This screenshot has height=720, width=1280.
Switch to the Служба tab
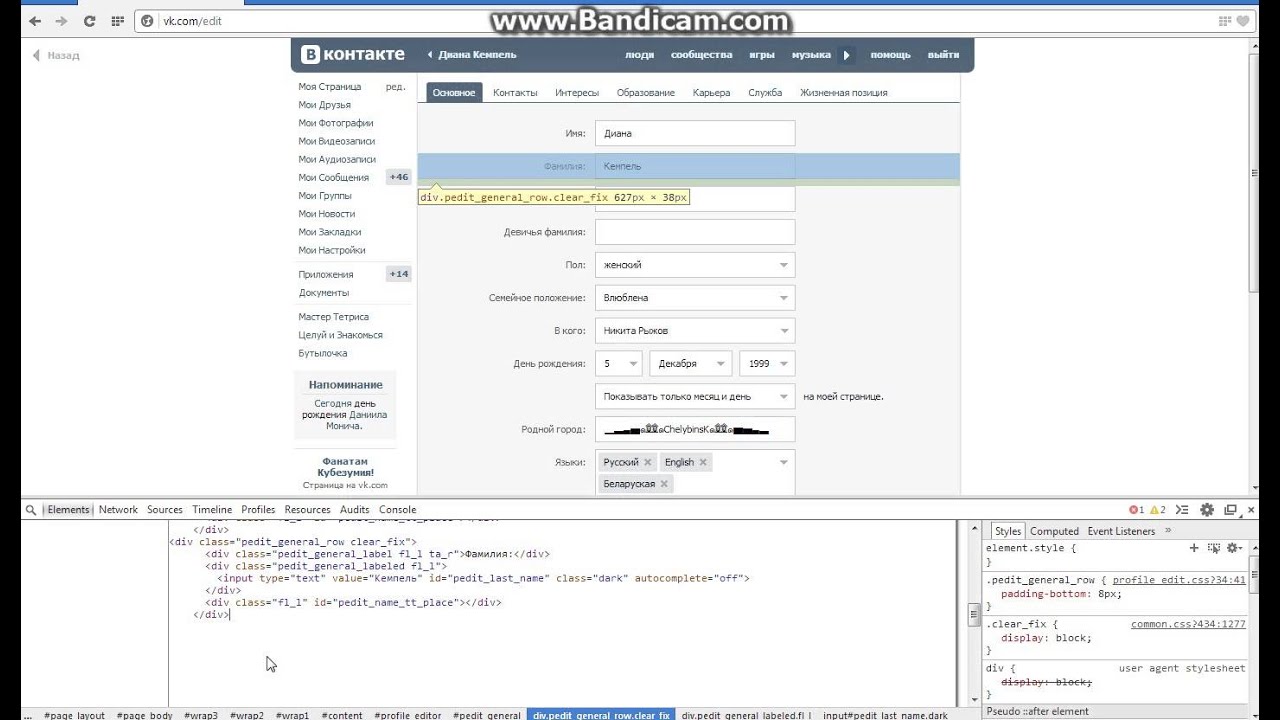point(765,92)
